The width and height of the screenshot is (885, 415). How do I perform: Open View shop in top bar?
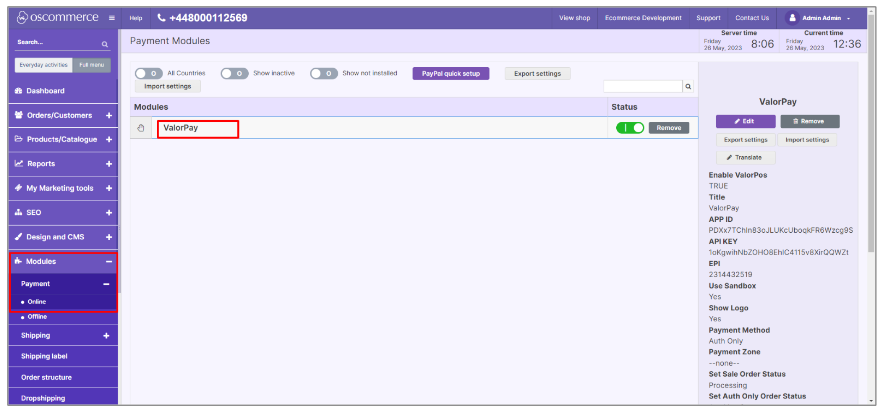tap(575, 18)
